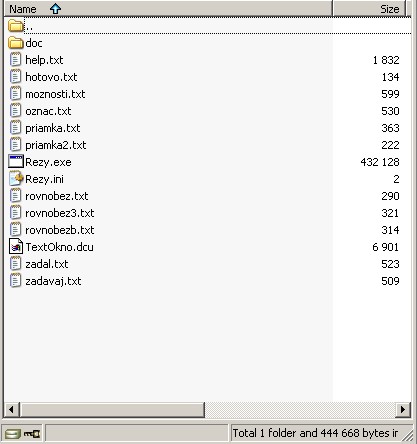Sort the file list by the Size column
This screenshot has height=444, width=417.
(x=369, y=9)
